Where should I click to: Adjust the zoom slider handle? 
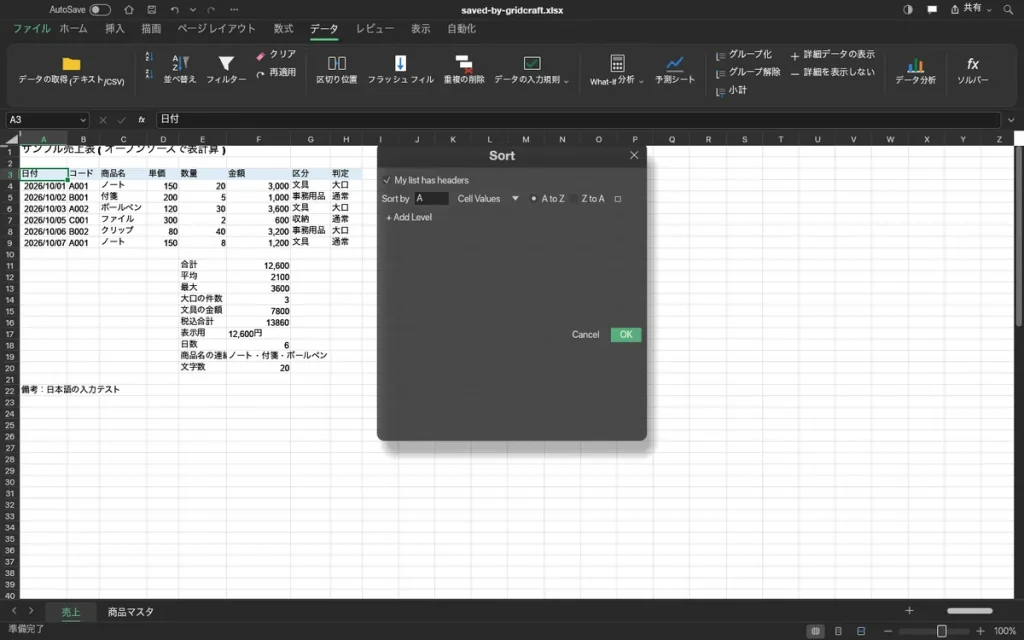(941, 631)
